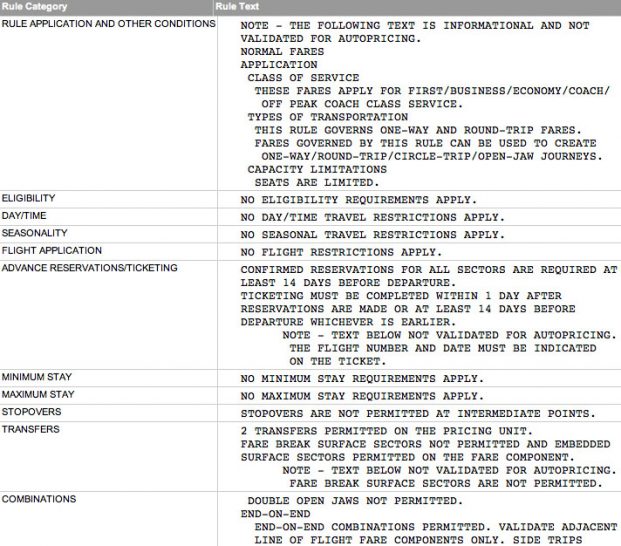Click the Rule Text column header
This screenshot has width=621, height=546.
(x=238, y=7)
